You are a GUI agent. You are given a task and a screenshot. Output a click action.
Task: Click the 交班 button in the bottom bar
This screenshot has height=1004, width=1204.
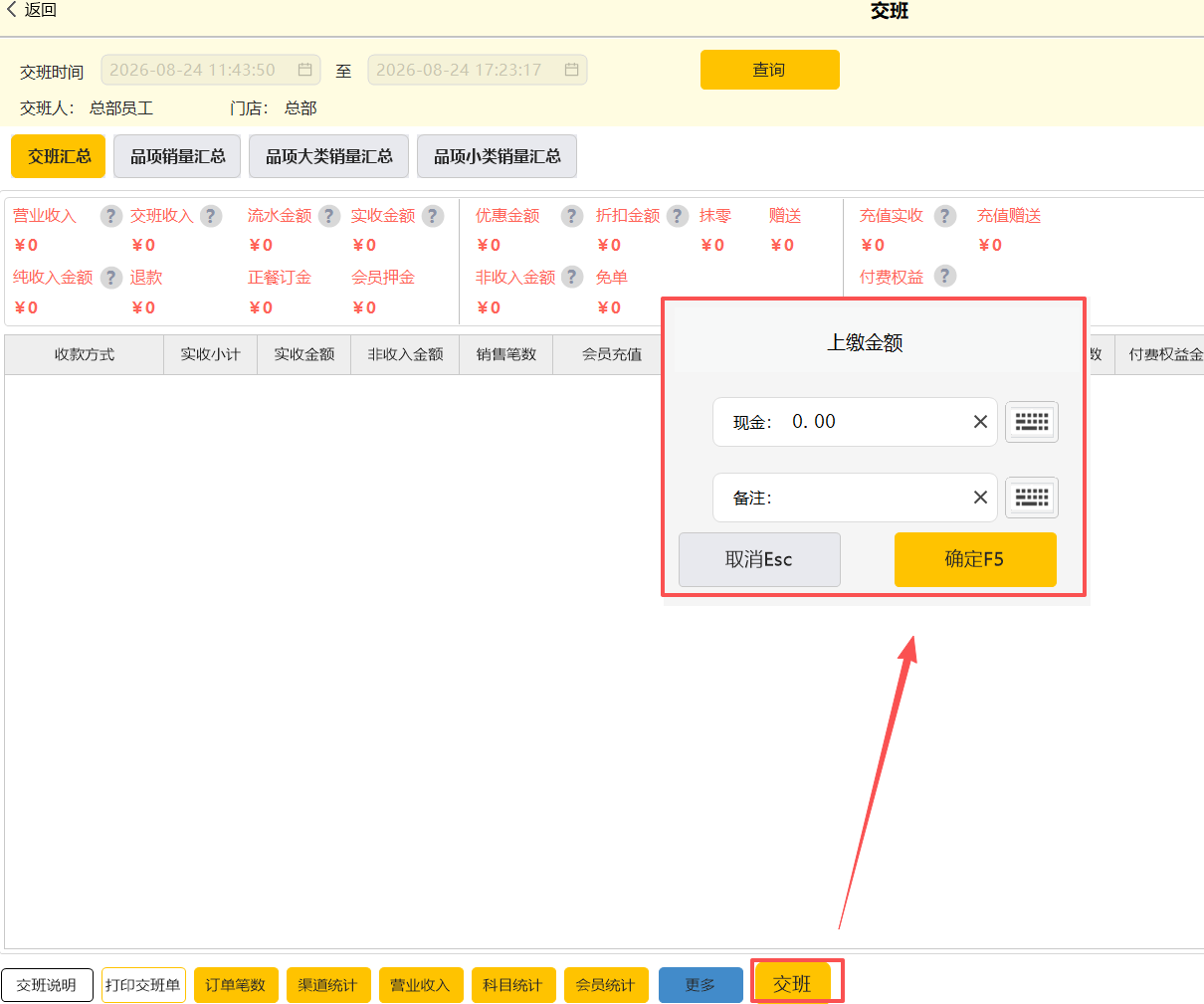pyautogui.click(x=793, y=984)
